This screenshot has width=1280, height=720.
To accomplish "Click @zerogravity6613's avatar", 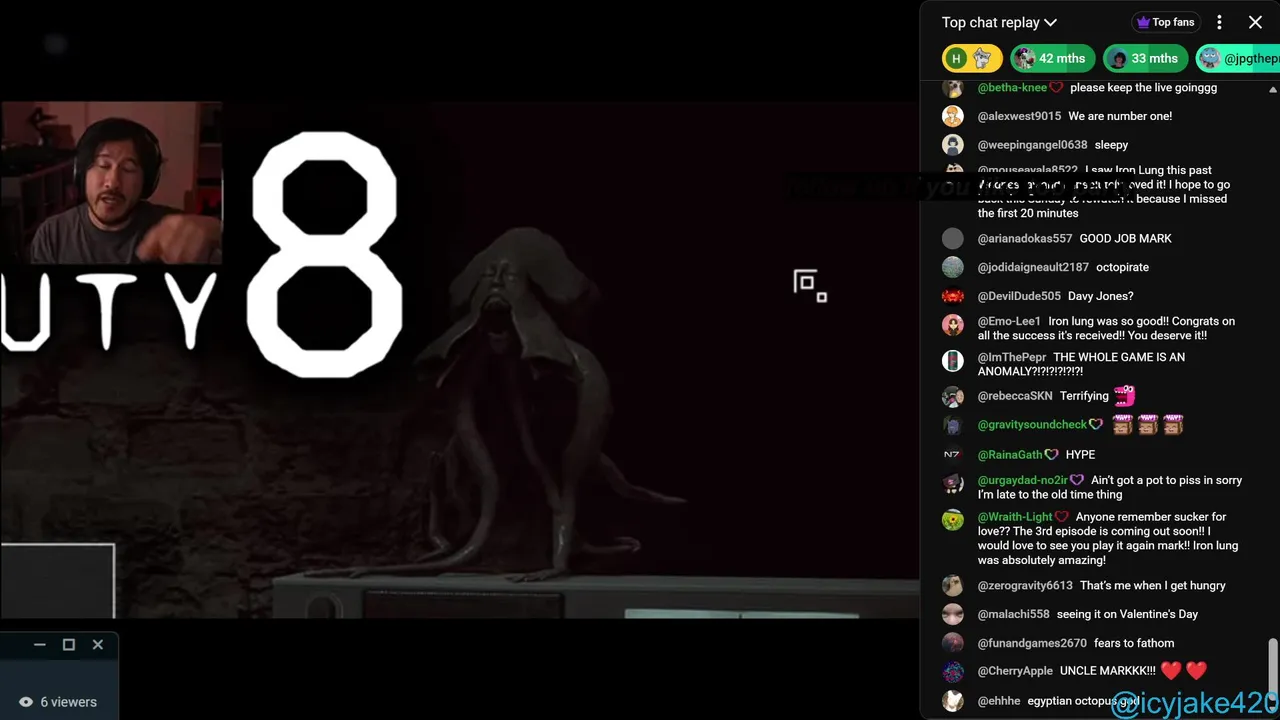I will pyautogui.click(x=953, y=585).
